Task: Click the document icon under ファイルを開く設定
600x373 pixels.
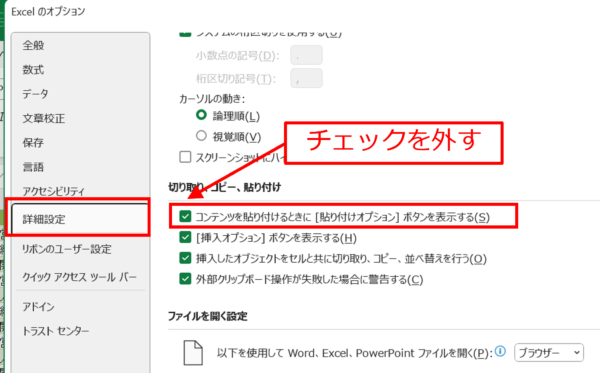Action: point(193,352)
